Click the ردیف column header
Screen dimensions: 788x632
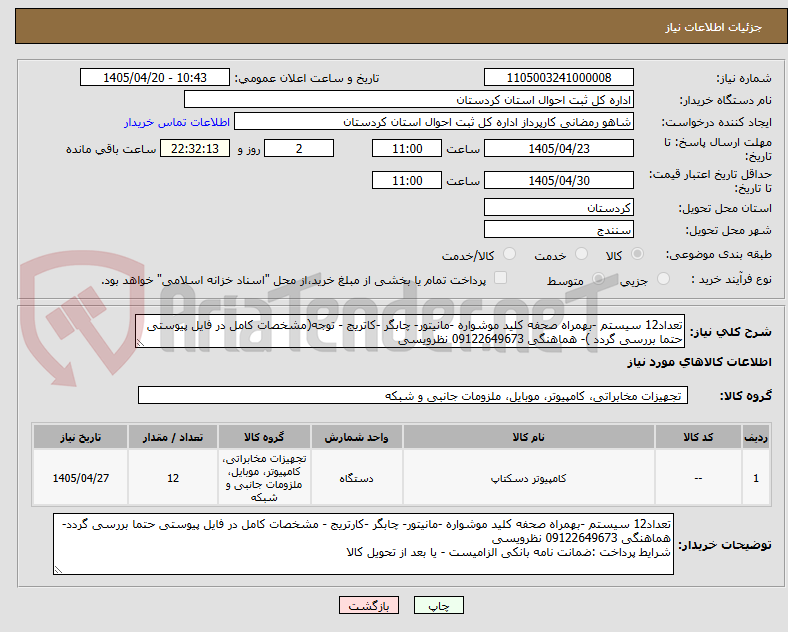point(755,437)
